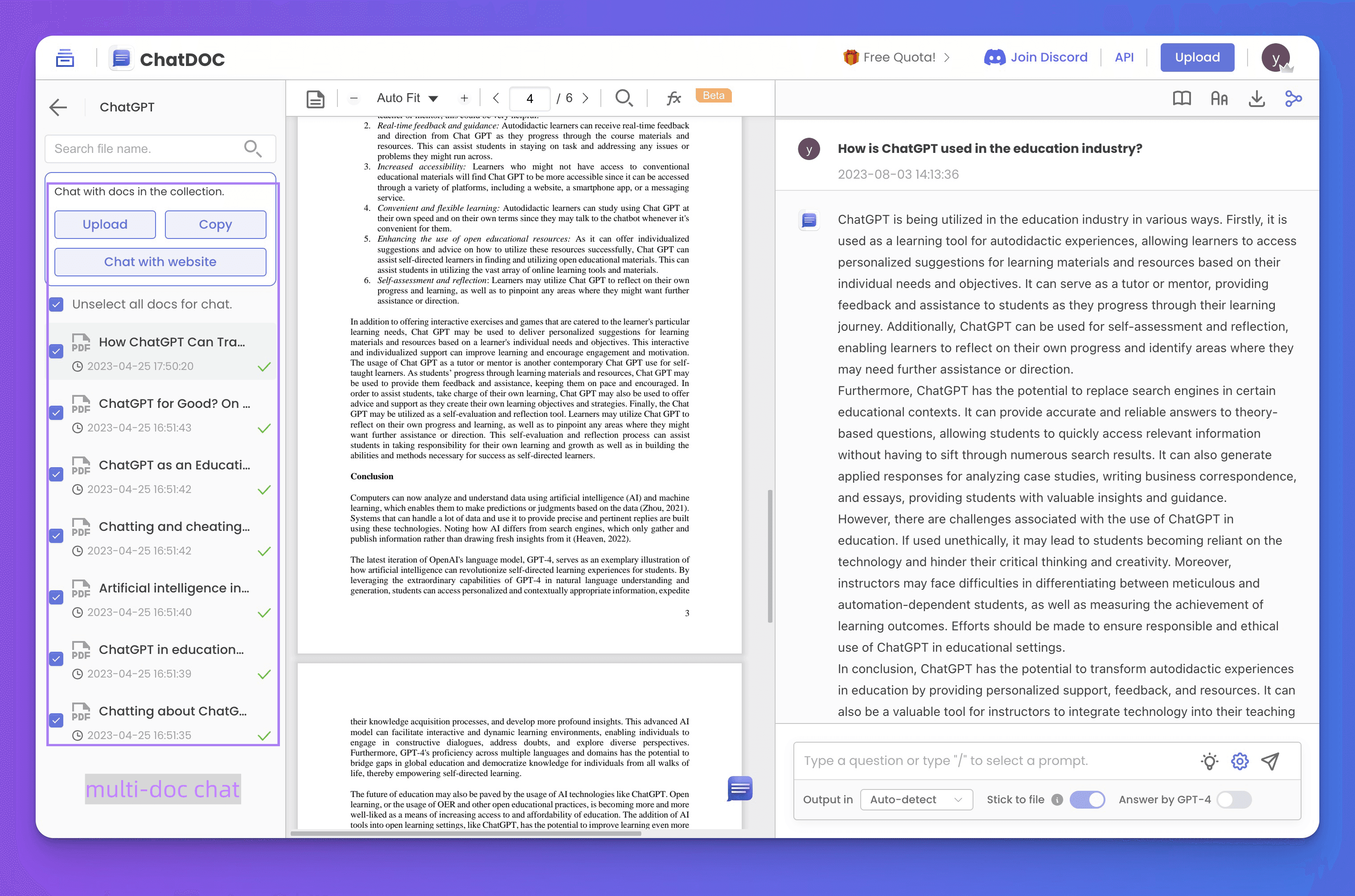Open the book reading mode icon
1355x896 pixels.
(1181, 99)
